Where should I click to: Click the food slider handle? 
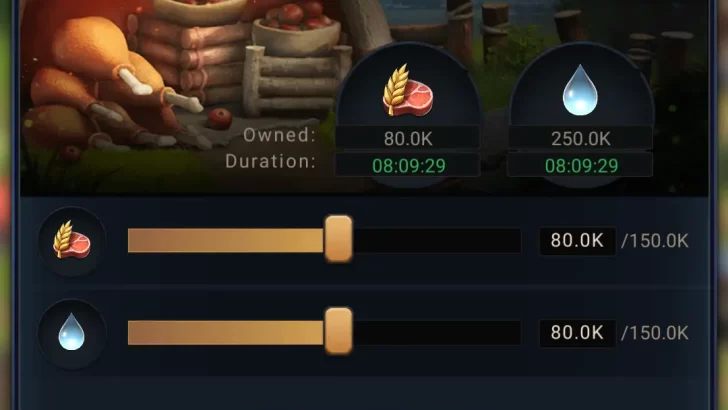coord(338,239)
